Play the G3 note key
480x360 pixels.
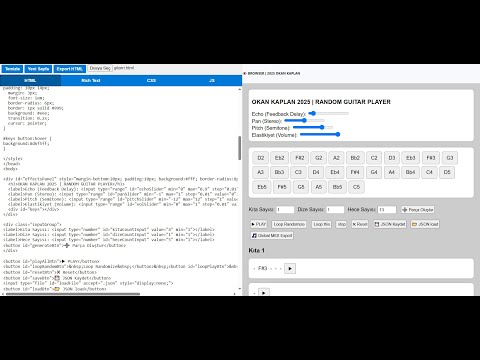tap(450, 158)
